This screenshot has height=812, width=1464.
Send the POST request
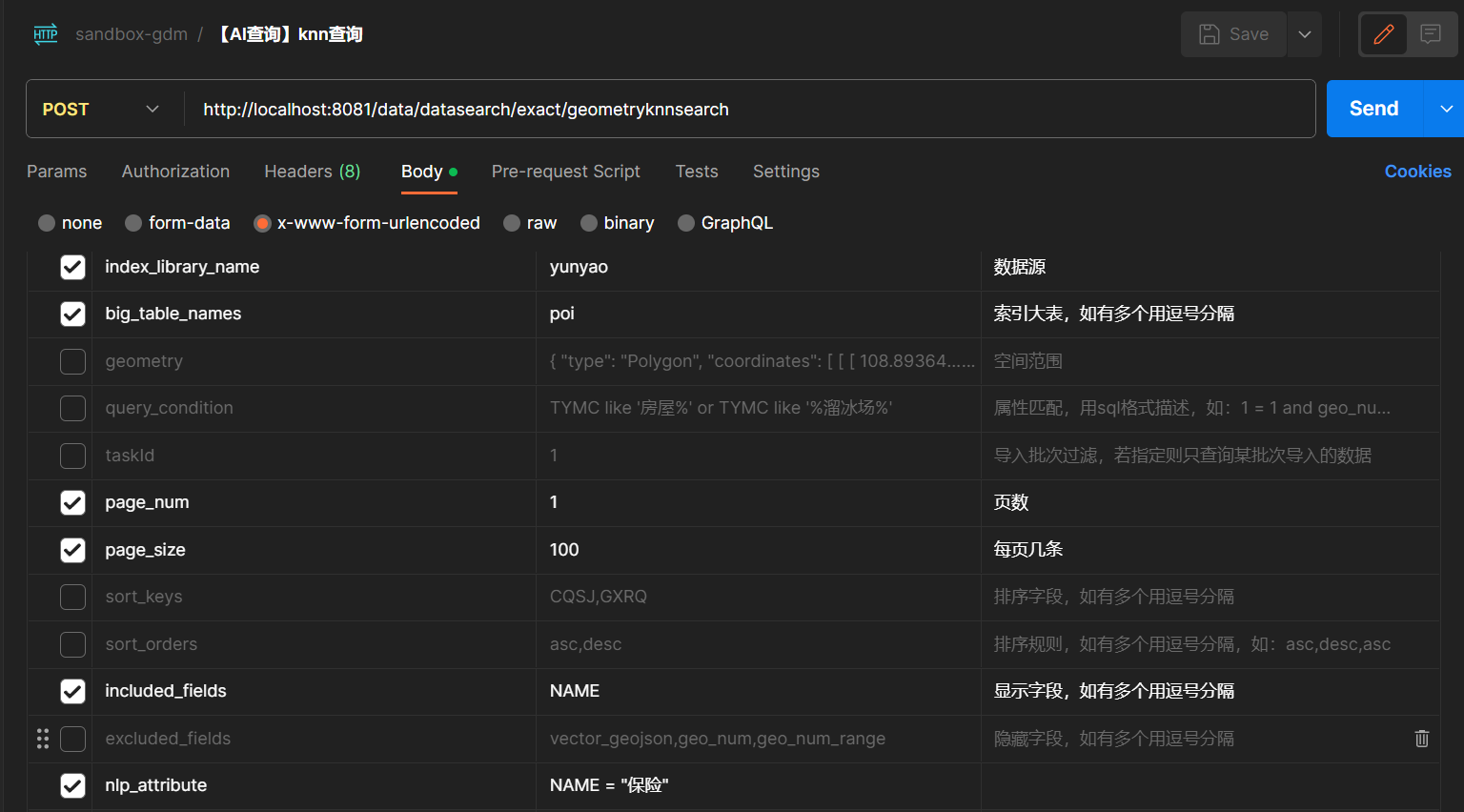pyautogui.click(x=1373, y=109)
